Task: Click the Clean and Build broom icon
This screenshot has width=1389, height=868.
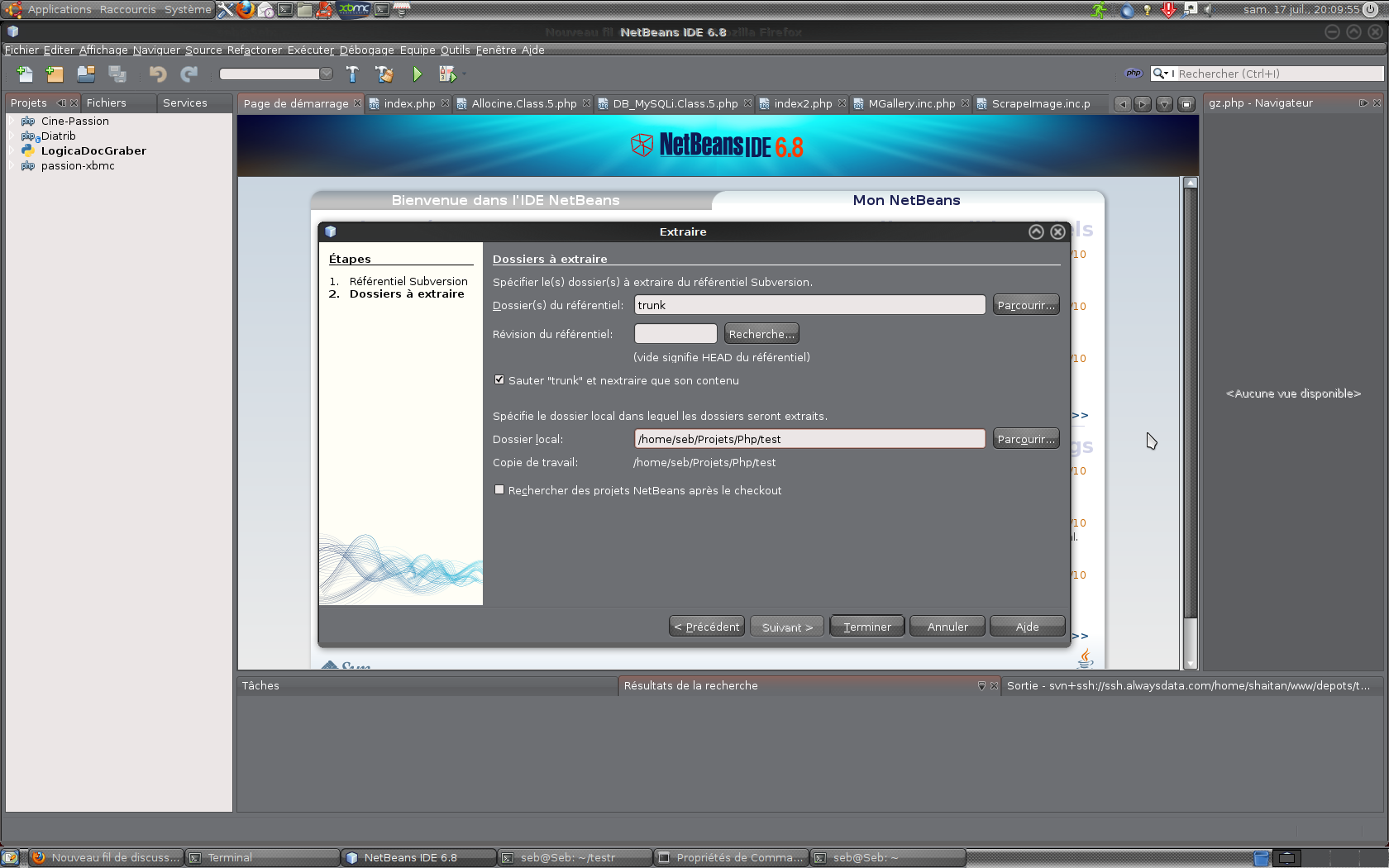Action: [384, 74]
